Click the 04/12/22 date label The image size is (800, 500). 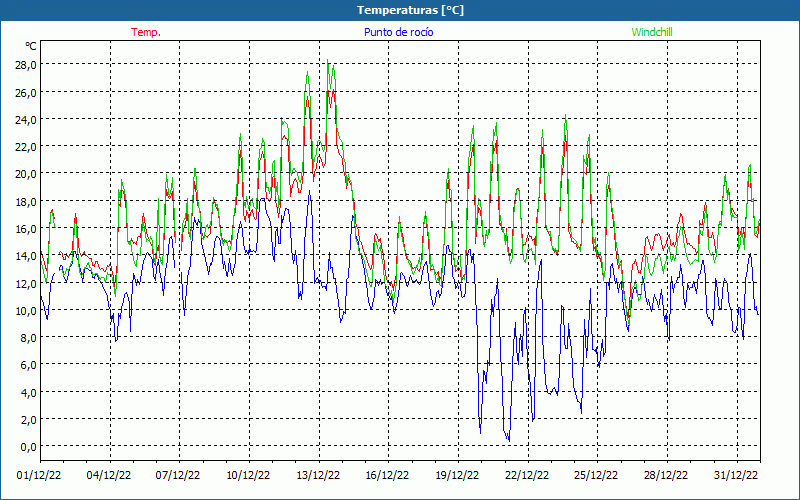point(109,475)
